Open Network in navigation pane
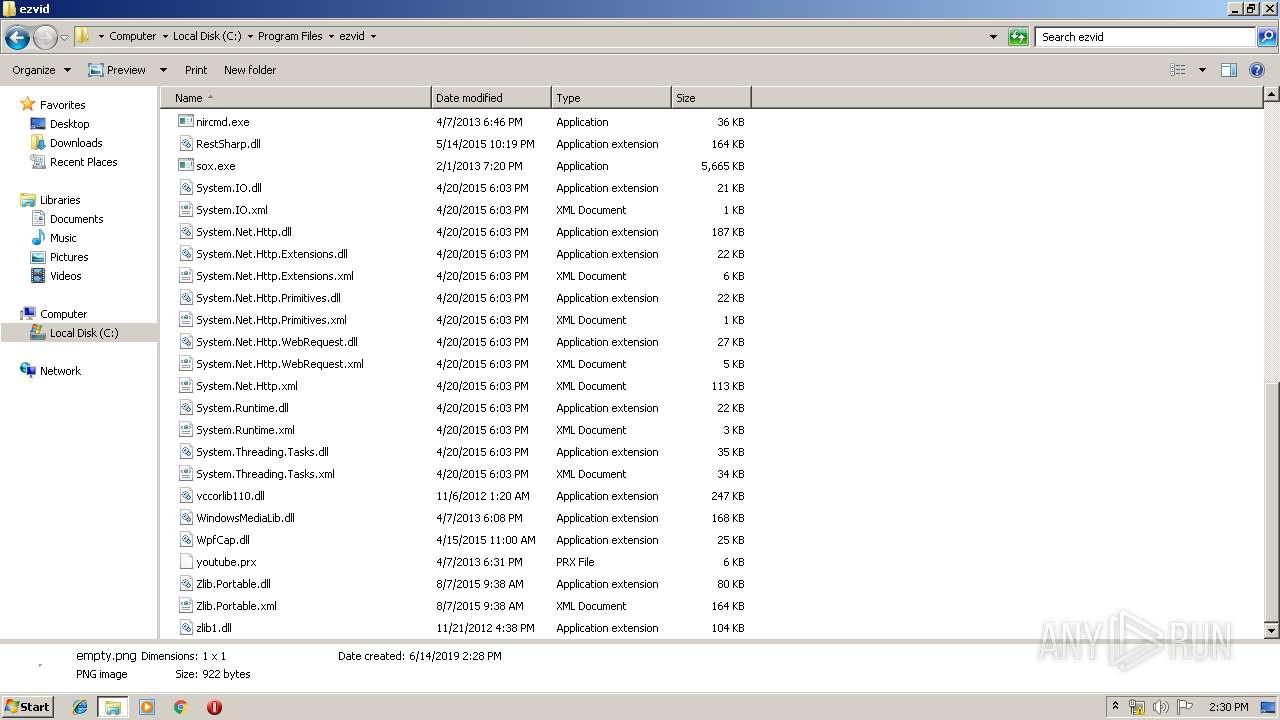1280x720 pixels. tap(60, 371)
